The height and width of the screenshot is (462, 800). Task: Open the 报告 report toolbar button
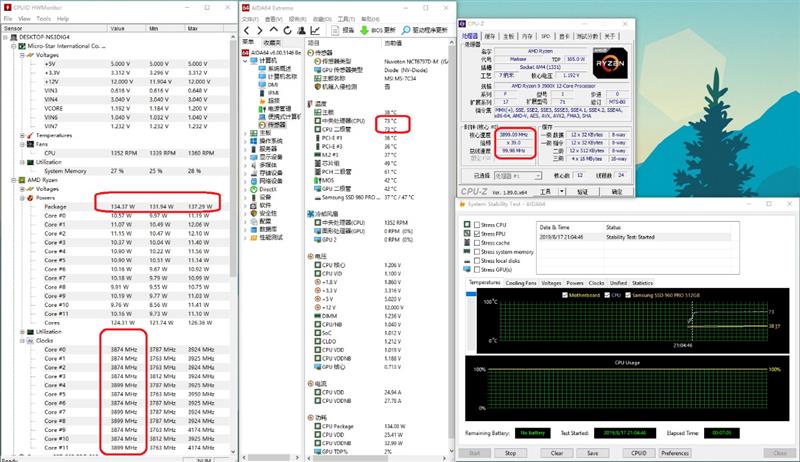click(343, 31)
